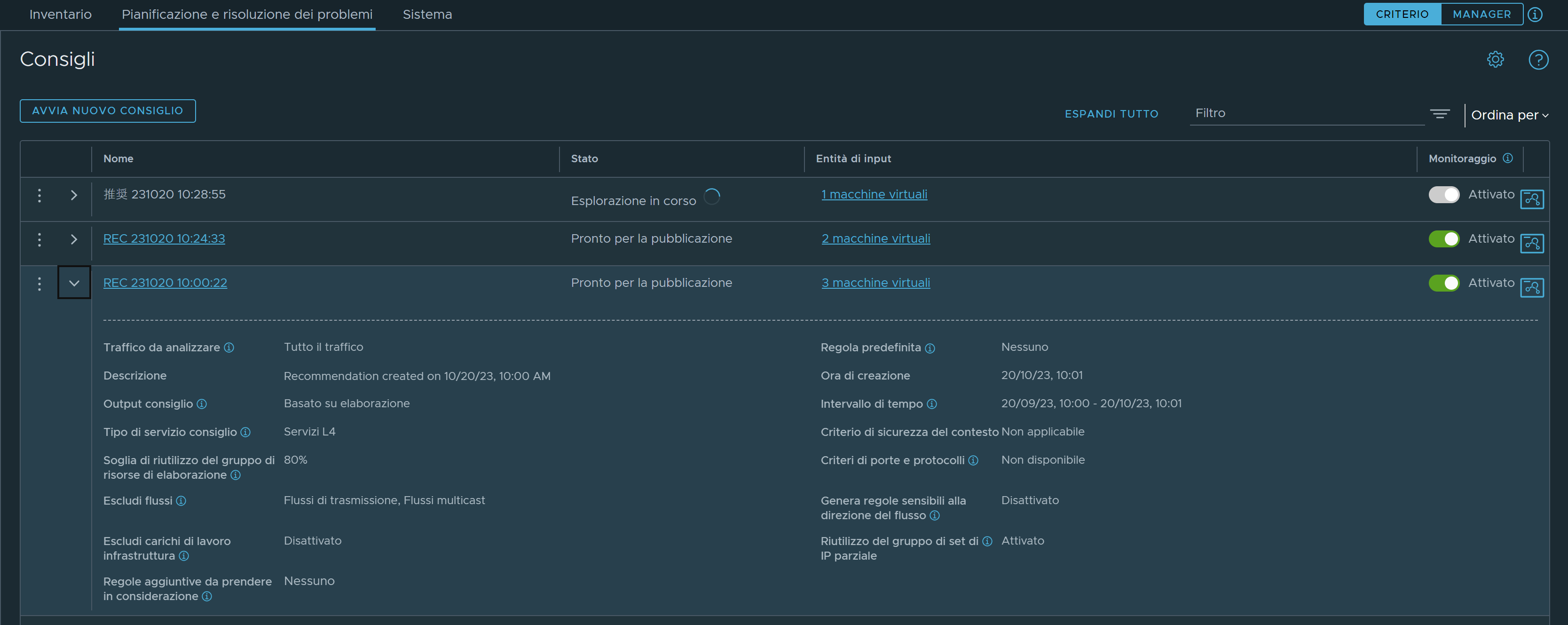The image size is (1568, 625).
Task: Focus the Filtro input field
Action: [x=1307, y=114]
